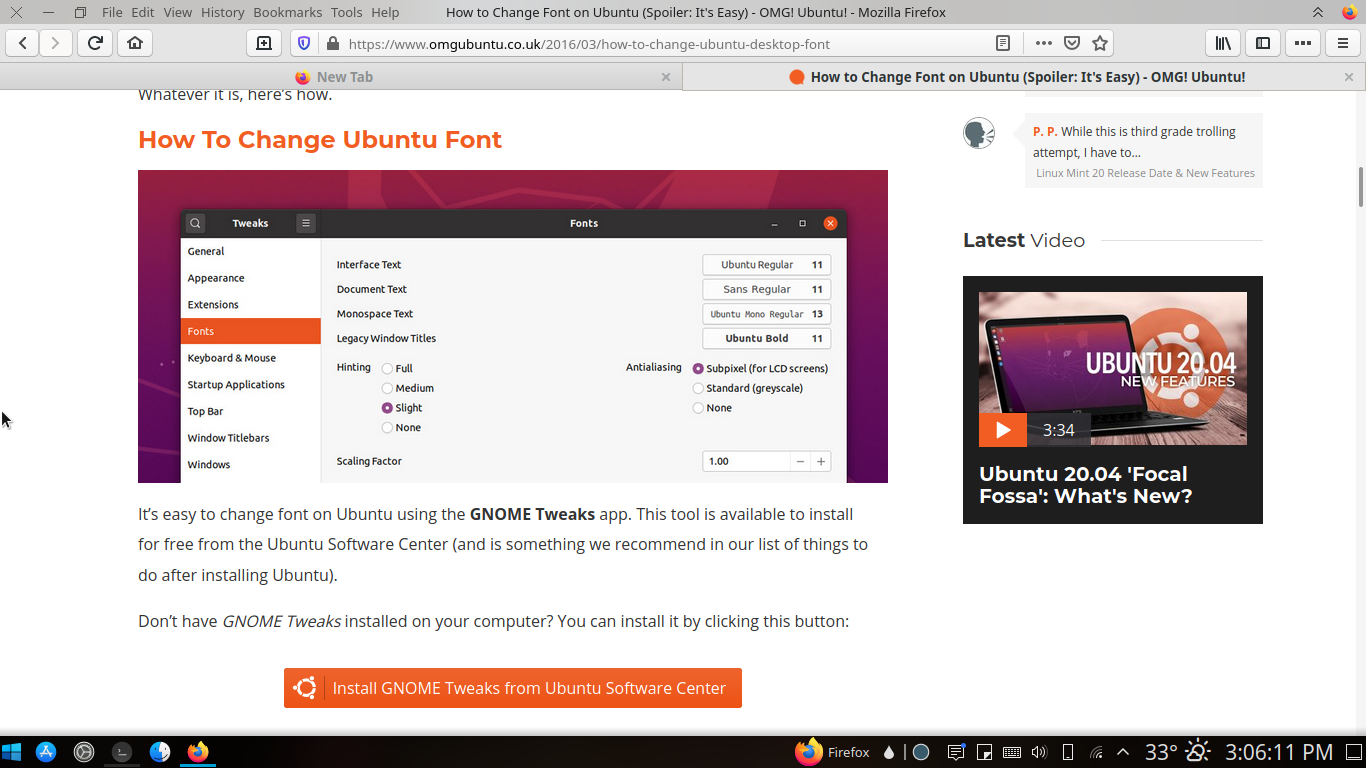
Task: Expand hidden system tray icons
Action: coord(1122,752)
